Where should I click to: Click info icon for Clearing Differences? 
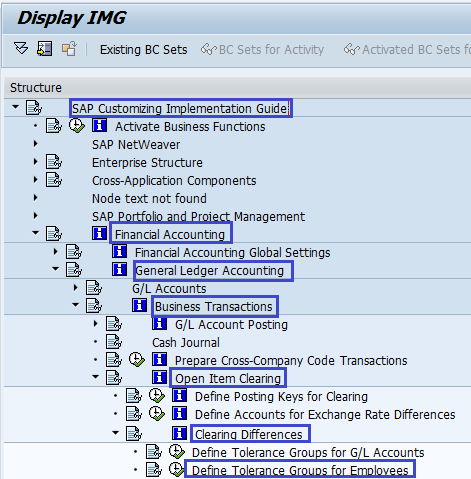[x=179, y=433]
